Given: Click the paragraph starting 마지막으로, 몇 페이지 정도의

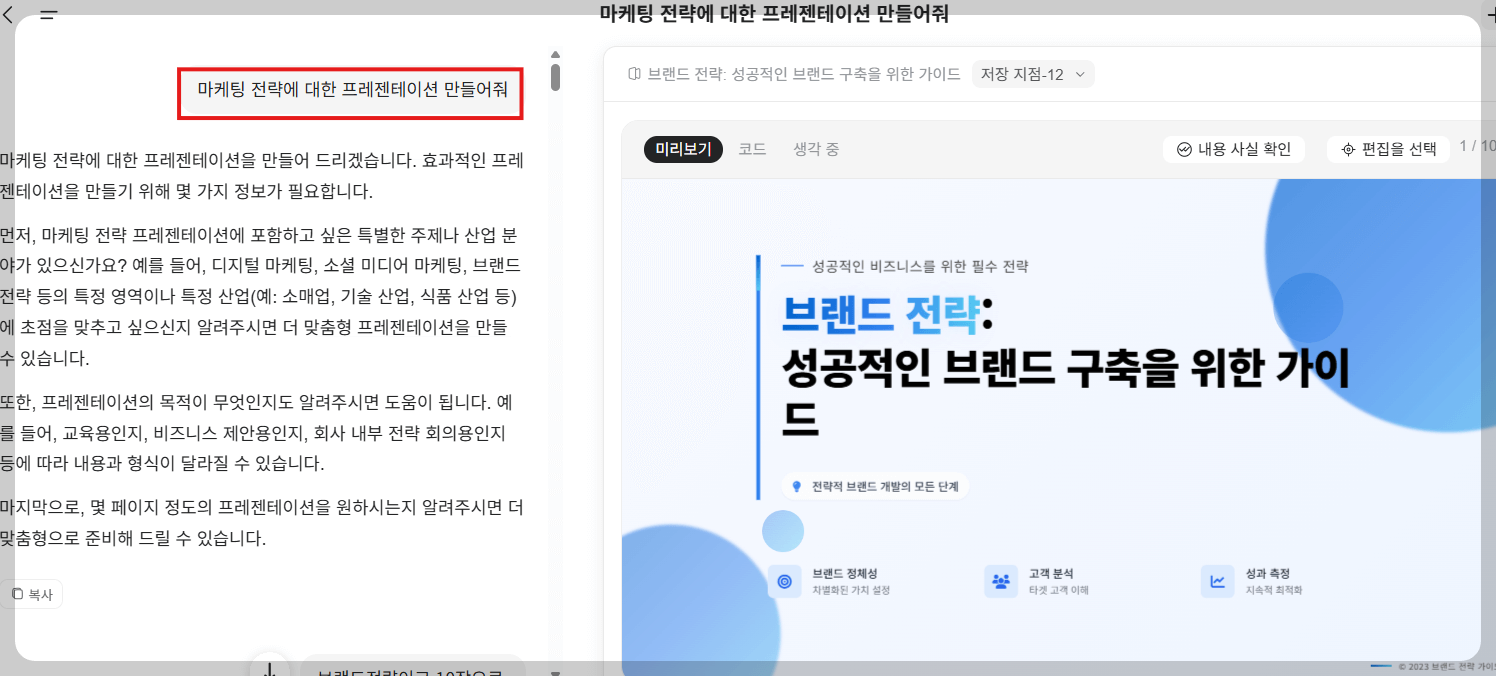Looking at the screenshot, I should coord(262,523).
